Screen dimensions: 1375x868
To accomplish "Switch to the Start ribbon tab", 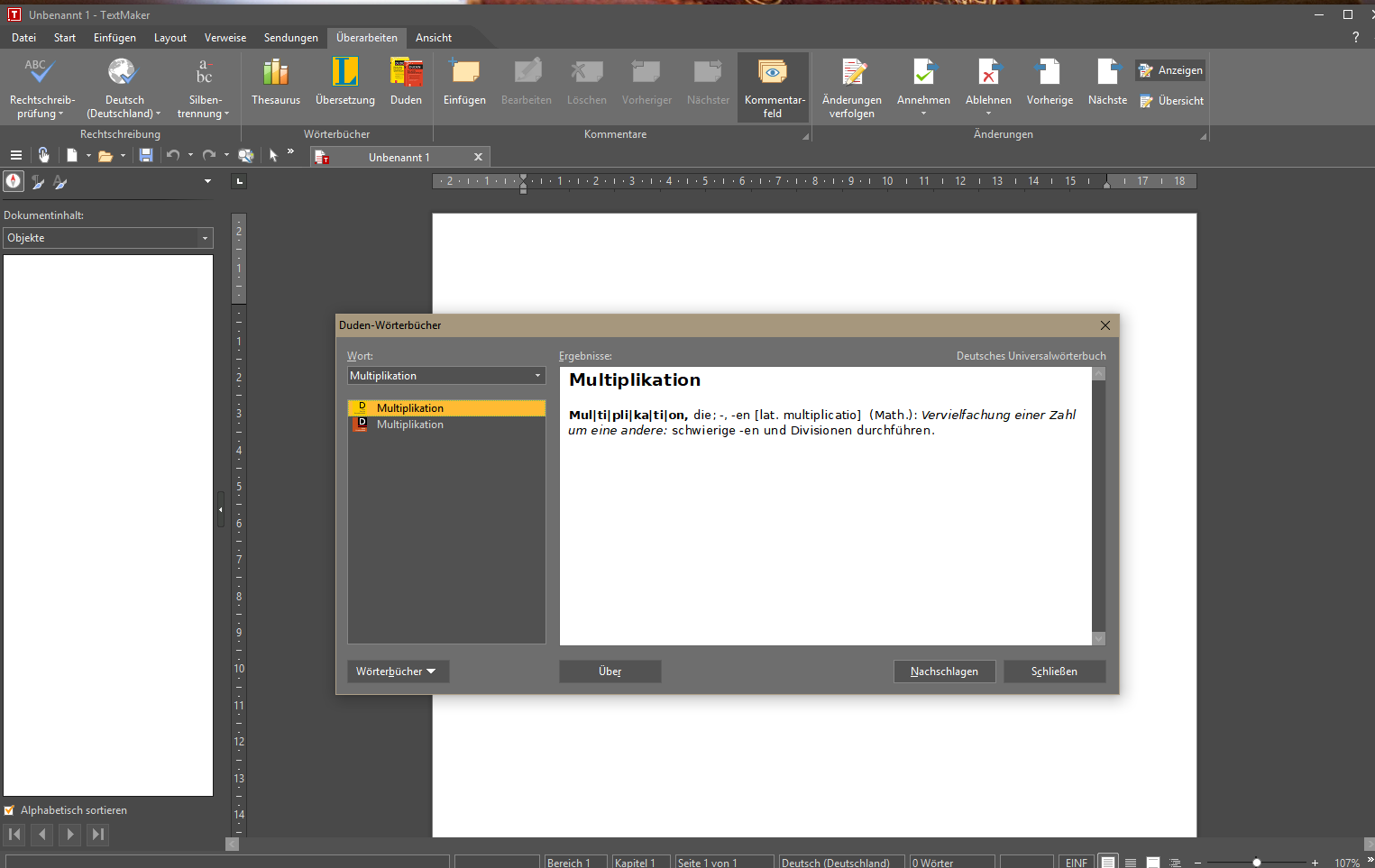I will point(65,38).
